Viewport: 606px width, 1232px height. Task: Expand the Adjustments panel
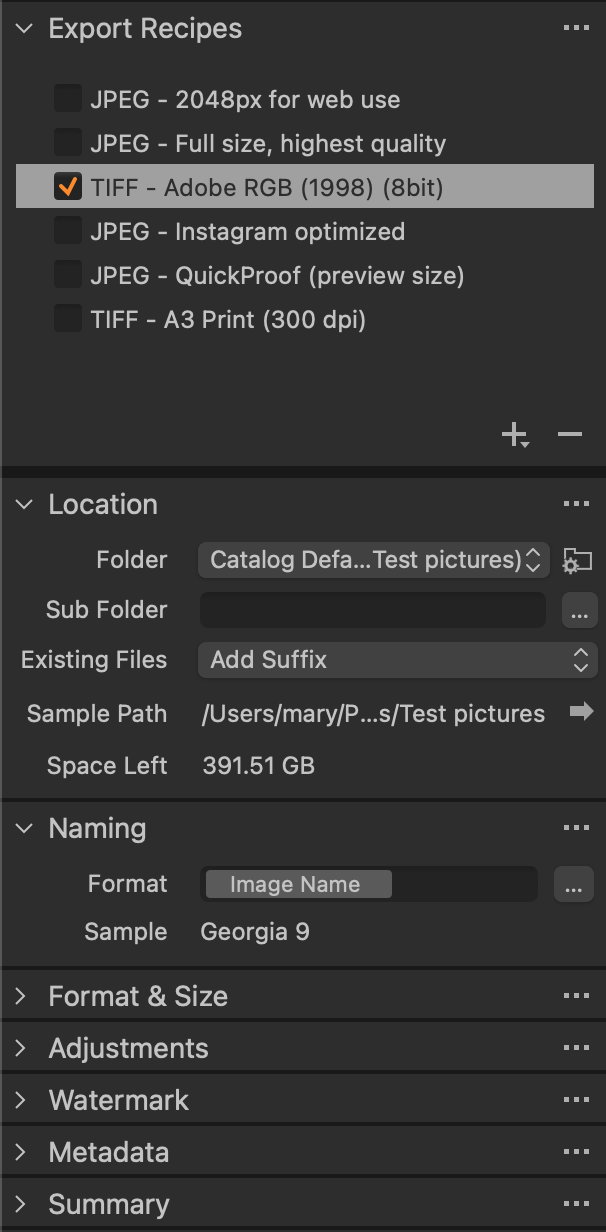(x=22, y=1048)
